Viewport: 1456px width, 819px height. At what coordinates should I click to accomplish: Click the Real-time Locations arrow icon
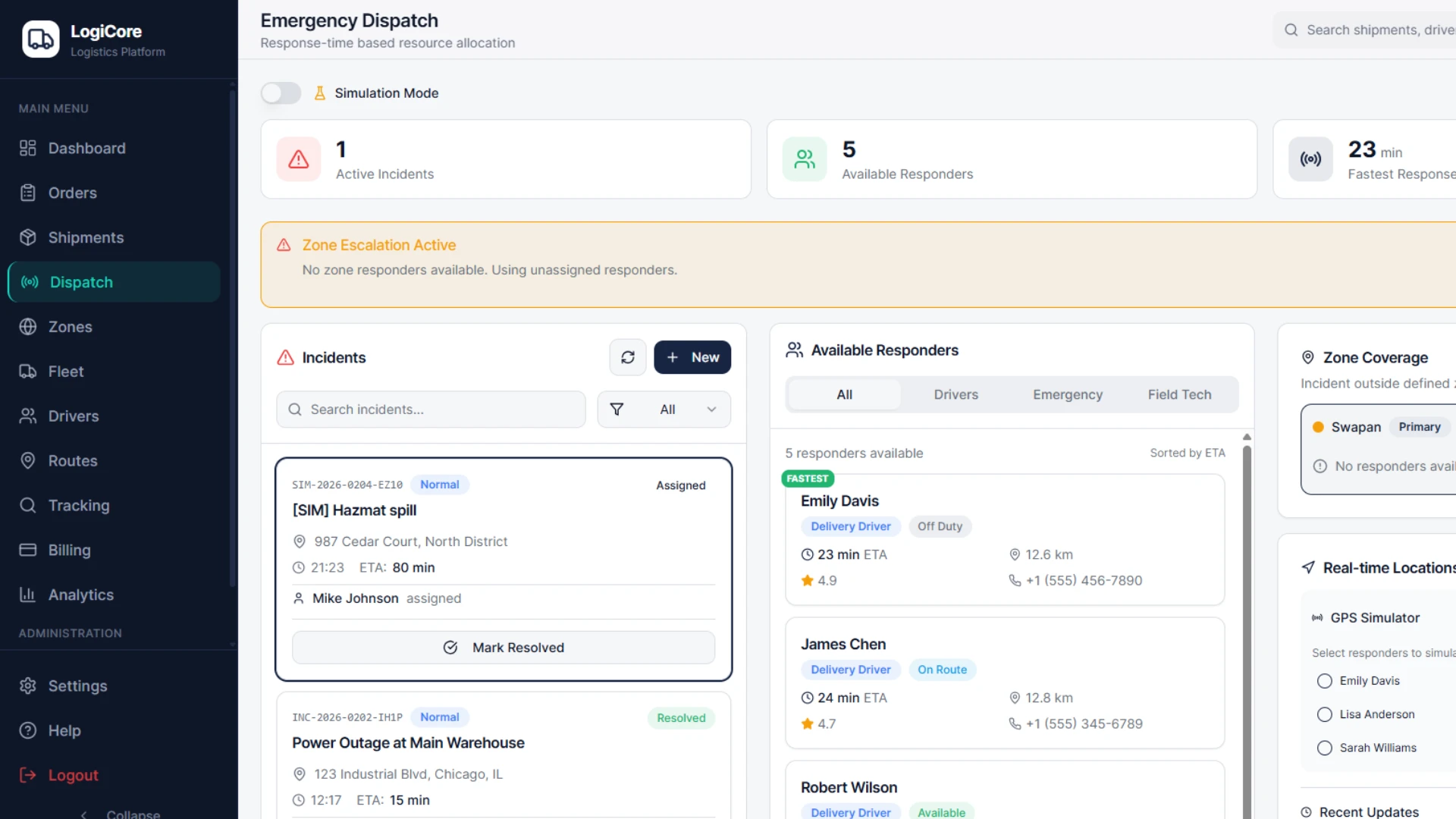point(1307,568)
